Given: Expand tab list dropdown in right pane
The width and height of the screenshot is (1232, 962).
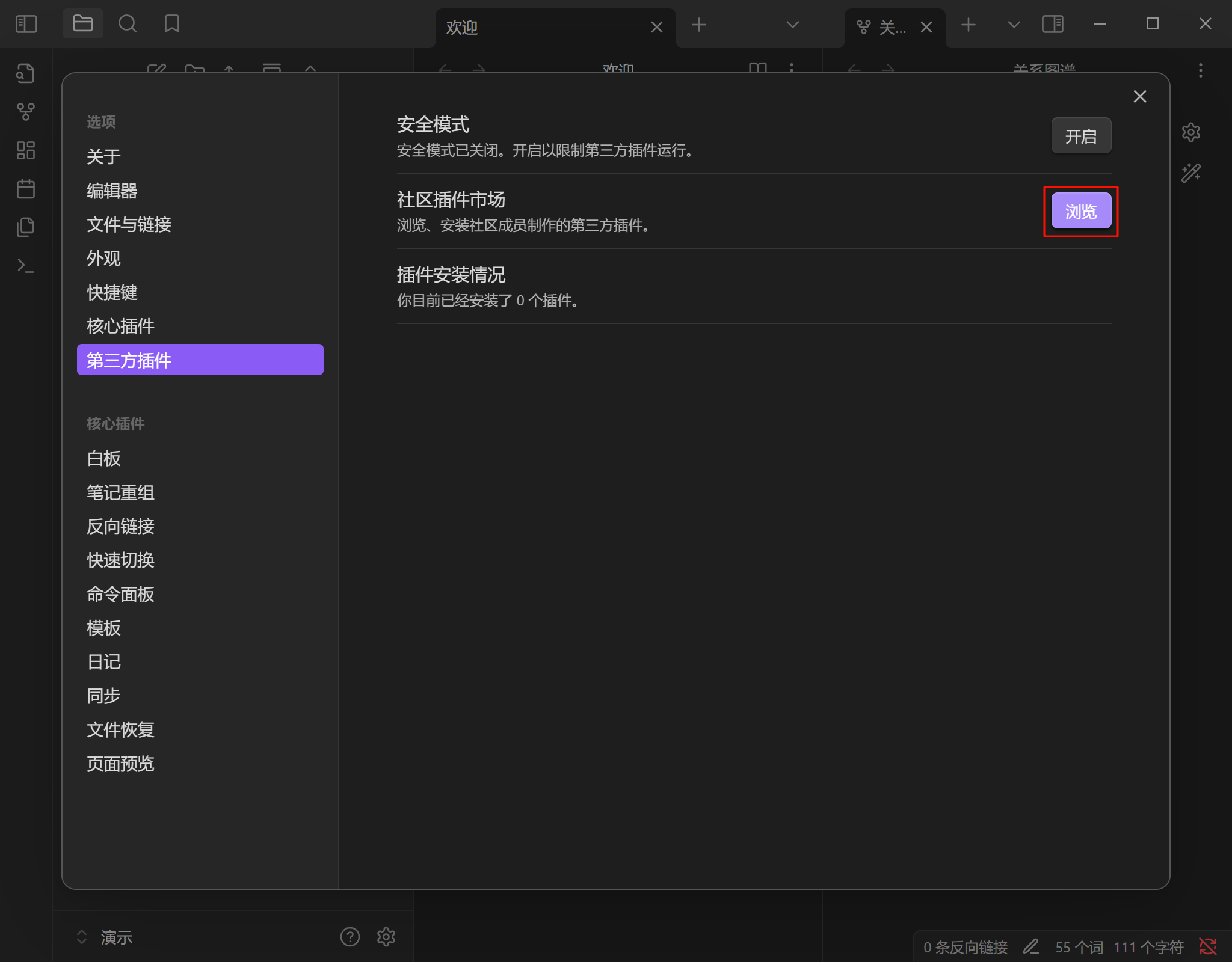Looking at the screenshot, I should pyautogui.click(x=1014, y=25).
